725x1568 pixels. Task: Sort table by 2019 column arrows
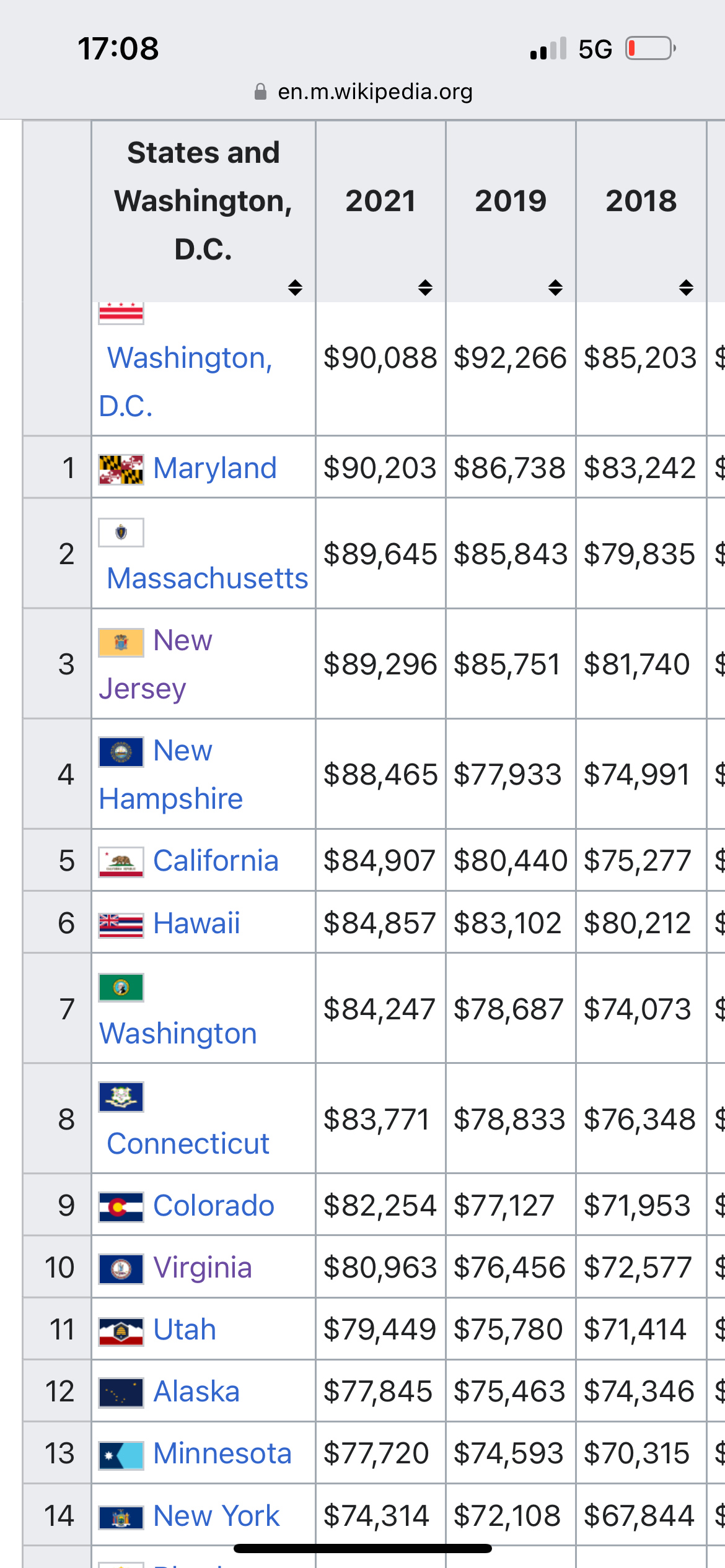click(555, 287)
